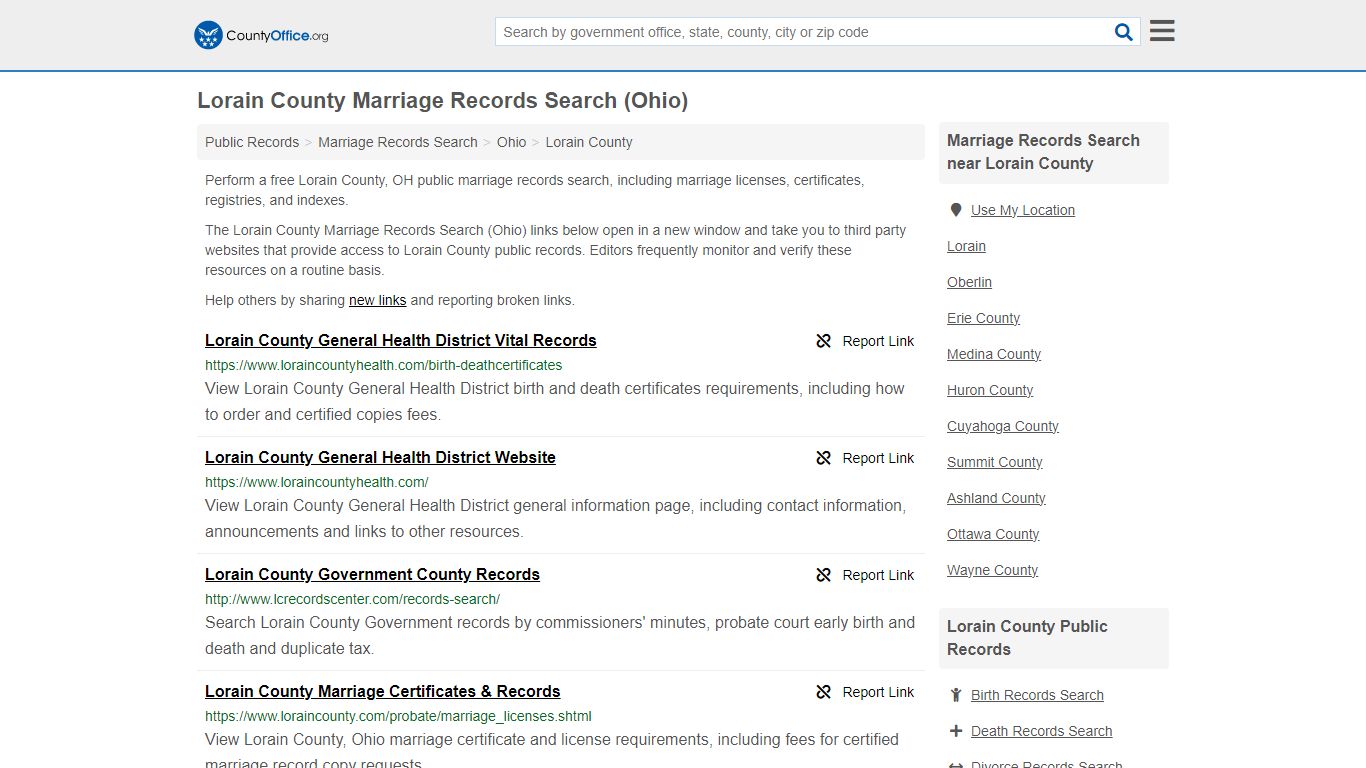Open Ashland County link
Viewport: 1366px width, 768px height.
(996, 498)
